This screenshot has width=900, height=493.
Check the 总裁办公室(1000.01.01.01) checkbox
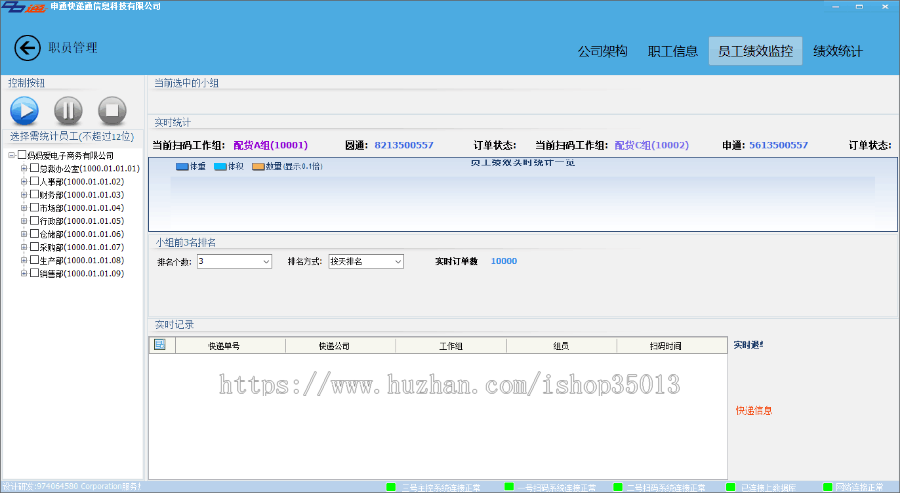pyautogui.click(x=34, y=168)
